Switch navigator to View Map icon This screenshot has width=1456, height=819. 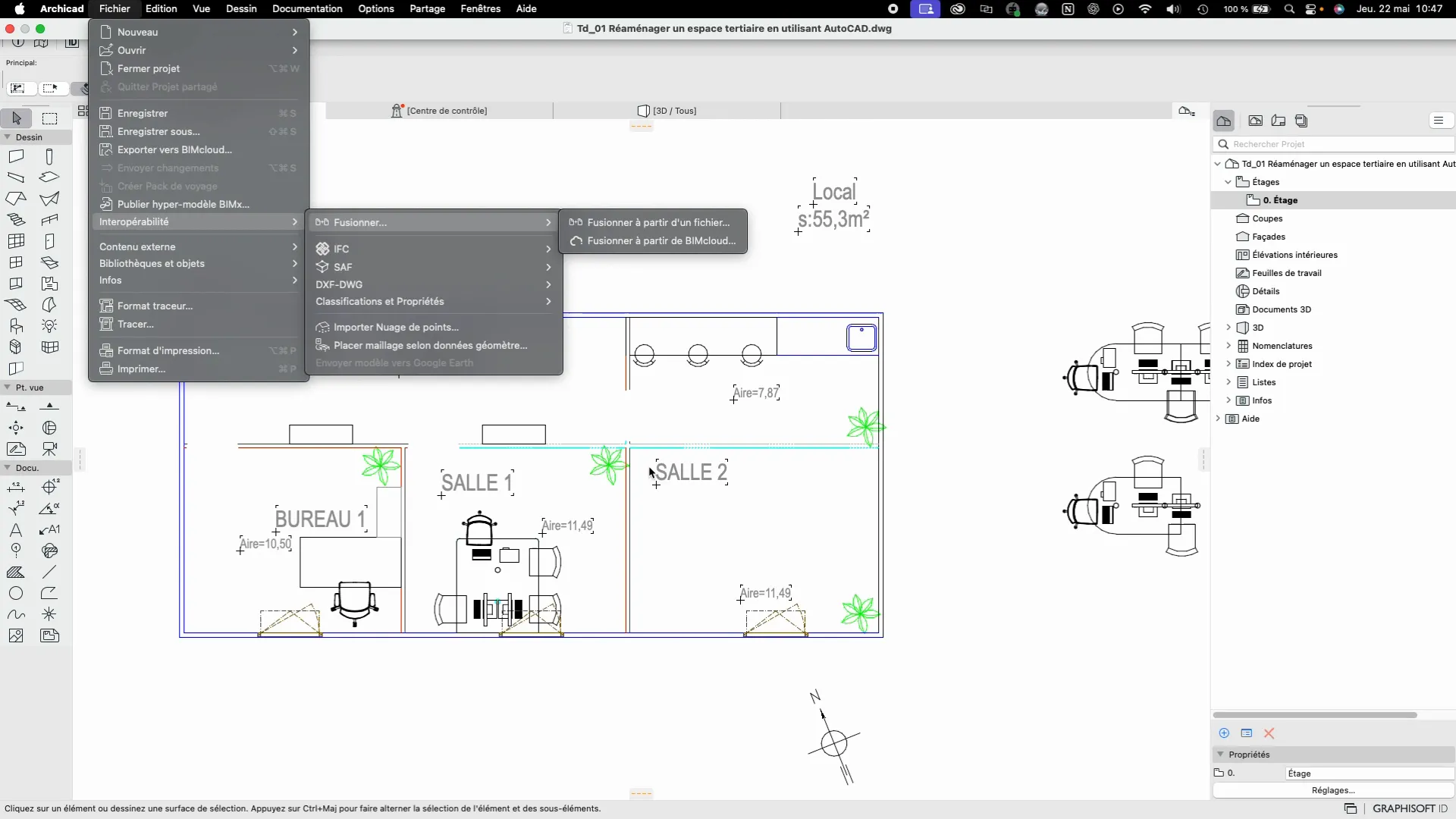tap(1255, 121)
